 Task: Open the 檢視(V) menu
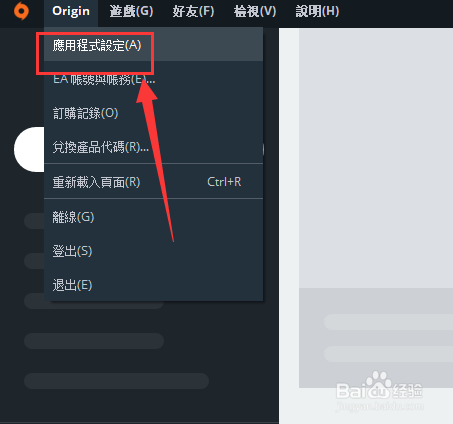(255, 11)
